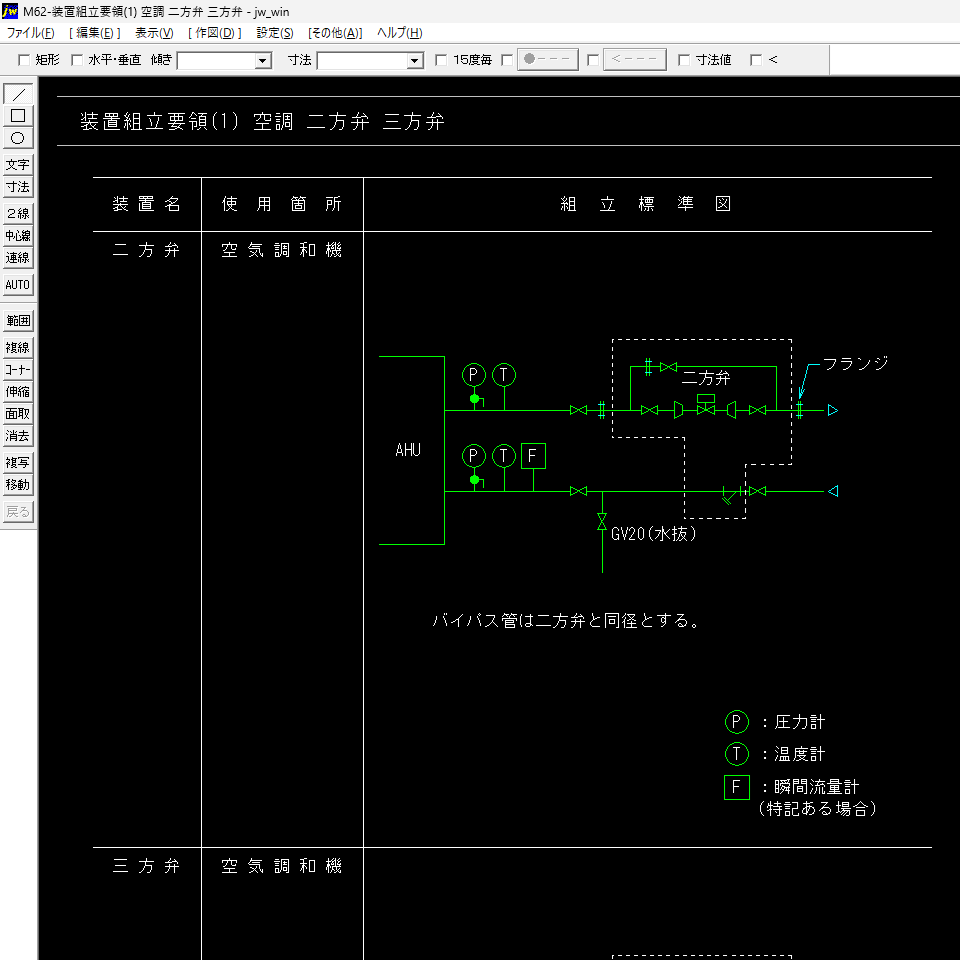Viewport: 960px width, 960px height.
Task: Choose the 2線 double line tool
Action: [x=18, y=214]
